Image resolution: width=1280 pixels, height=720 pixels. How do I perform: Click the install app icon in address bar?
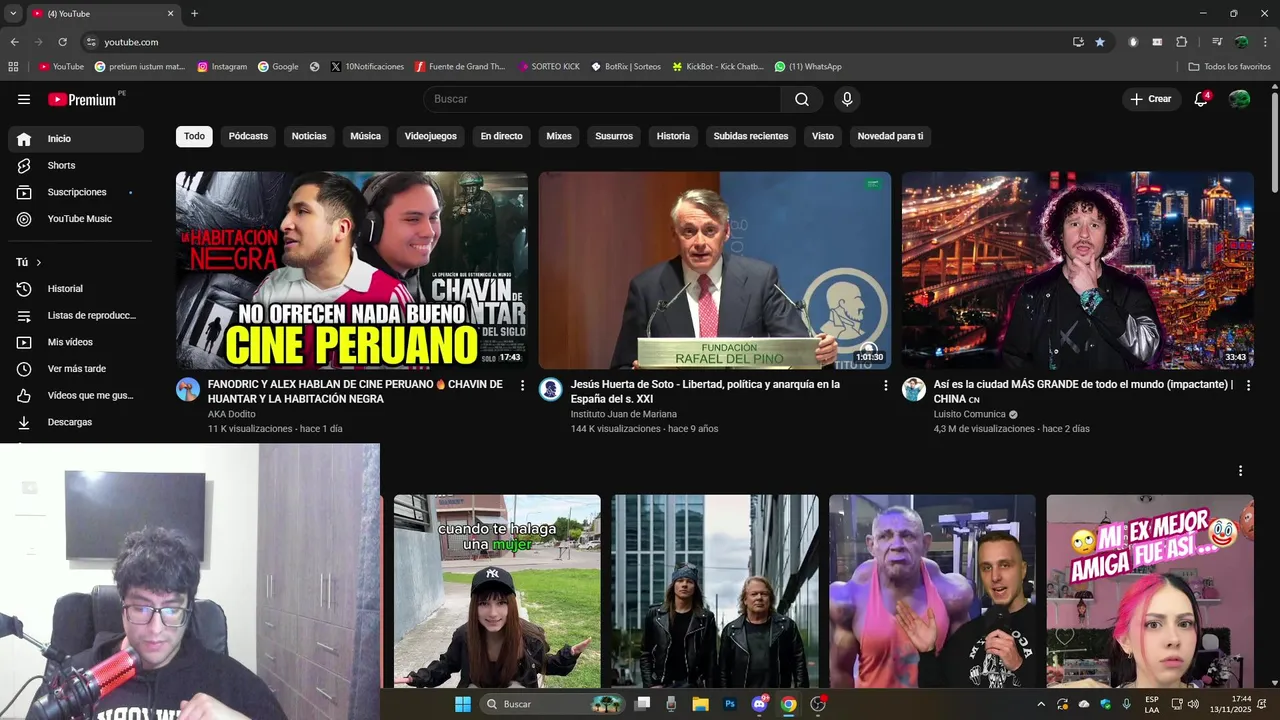click(x=1078, y=42)
